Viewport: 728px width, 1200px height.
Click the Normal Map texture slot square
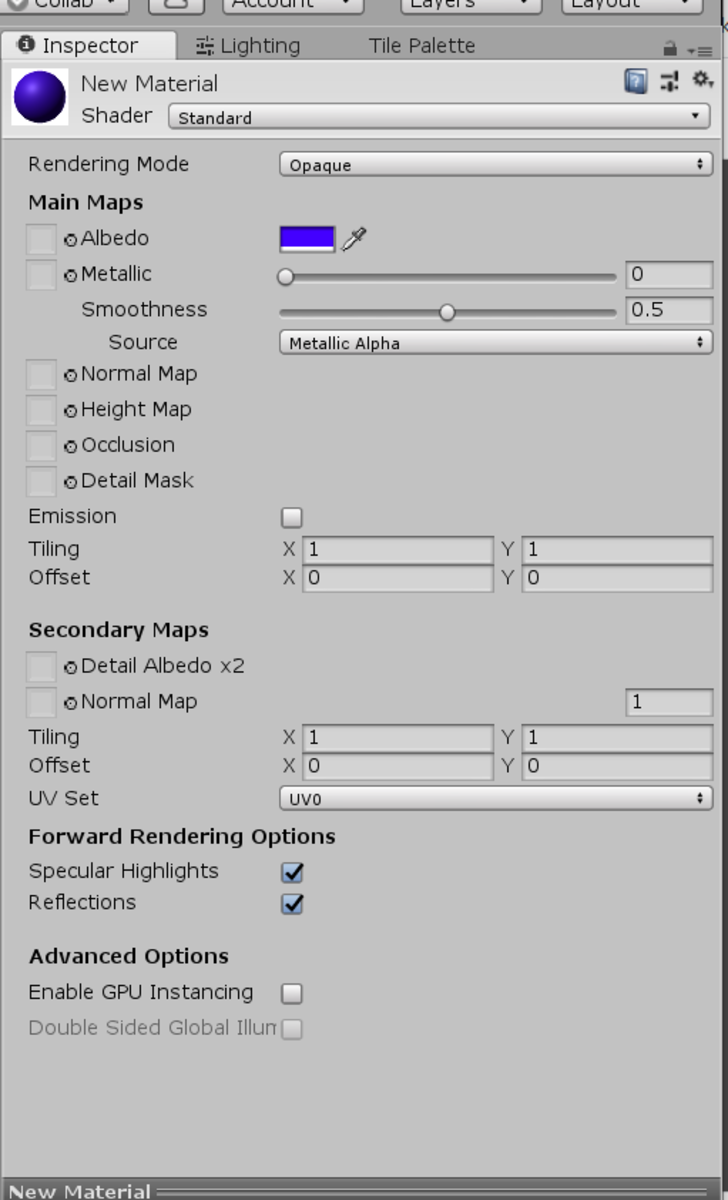(x=41, y=375)
